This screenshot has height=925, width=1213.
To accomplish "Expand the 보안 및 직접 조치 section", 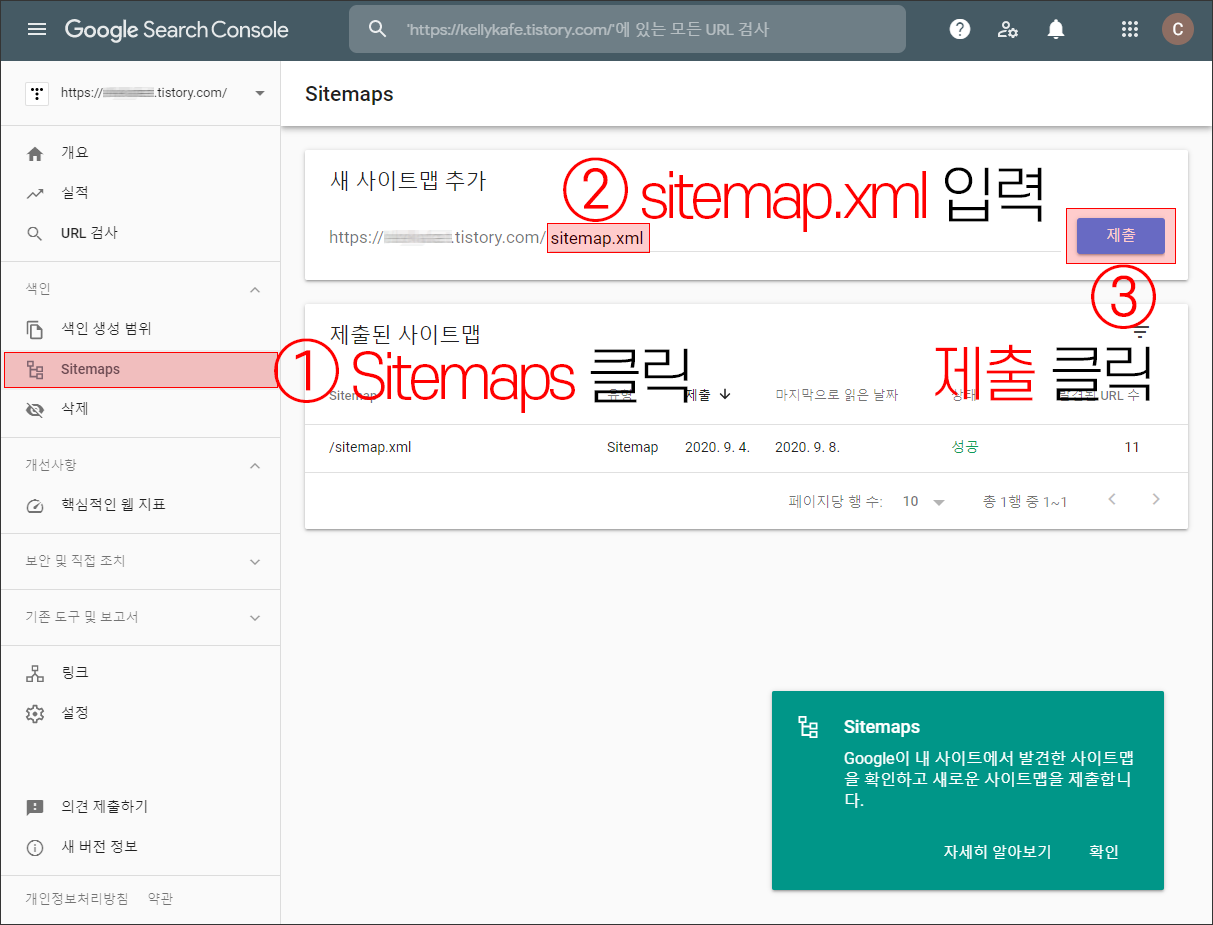I will click(x=255, y=561).
